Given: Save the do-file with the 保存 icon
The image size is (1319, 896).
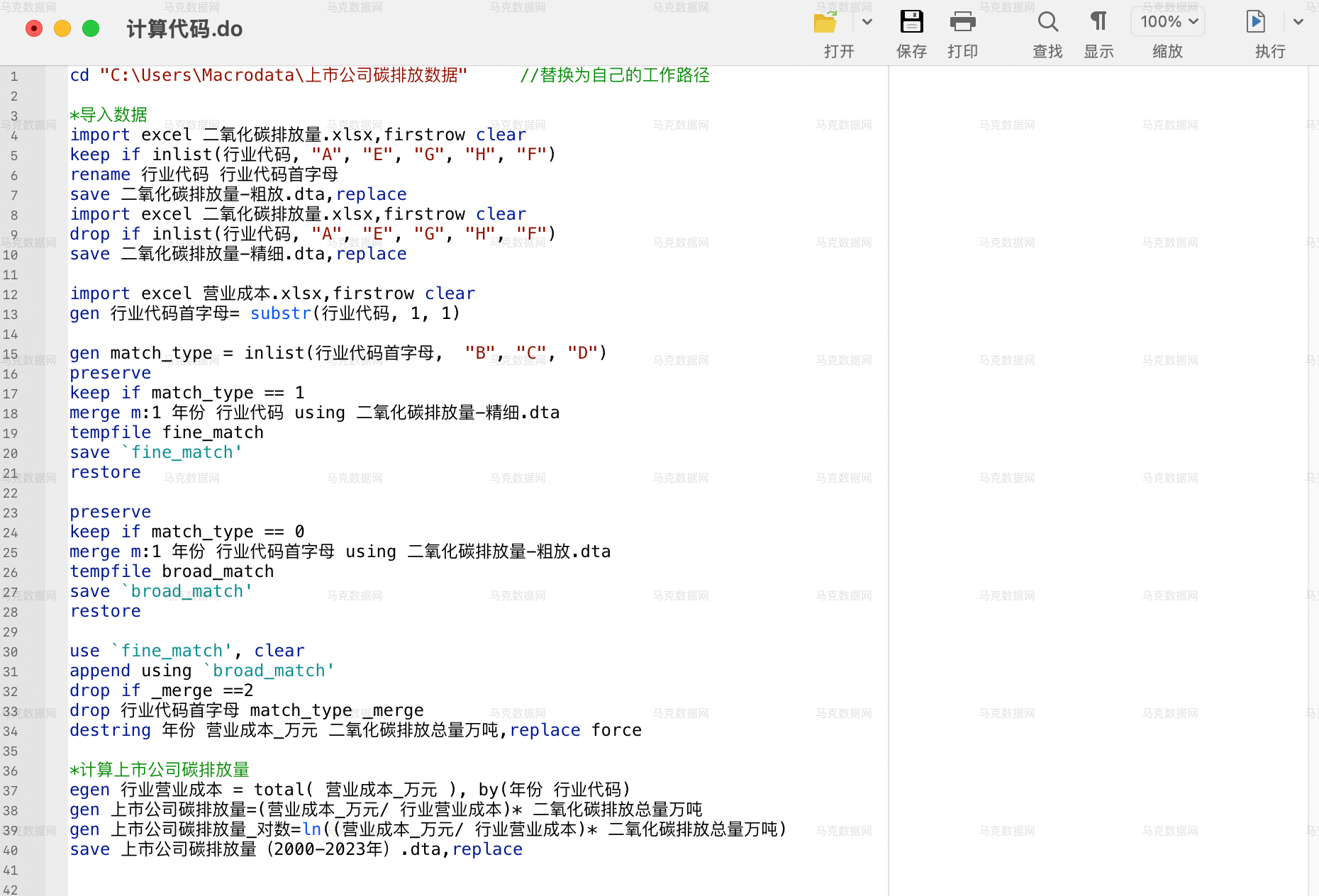Looking at the screenshot, I should click(x=912, y=21).
